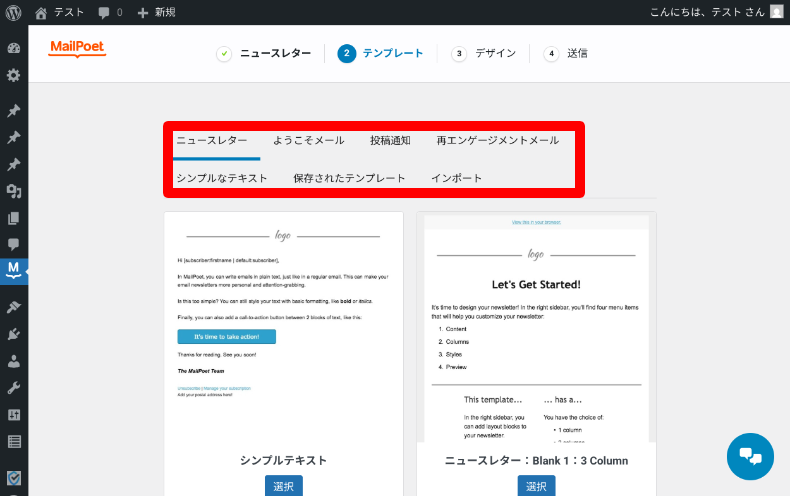Click step 2 テンプレート in the wizard
Viewport: 790px width, 496px height.
(380, 53)
